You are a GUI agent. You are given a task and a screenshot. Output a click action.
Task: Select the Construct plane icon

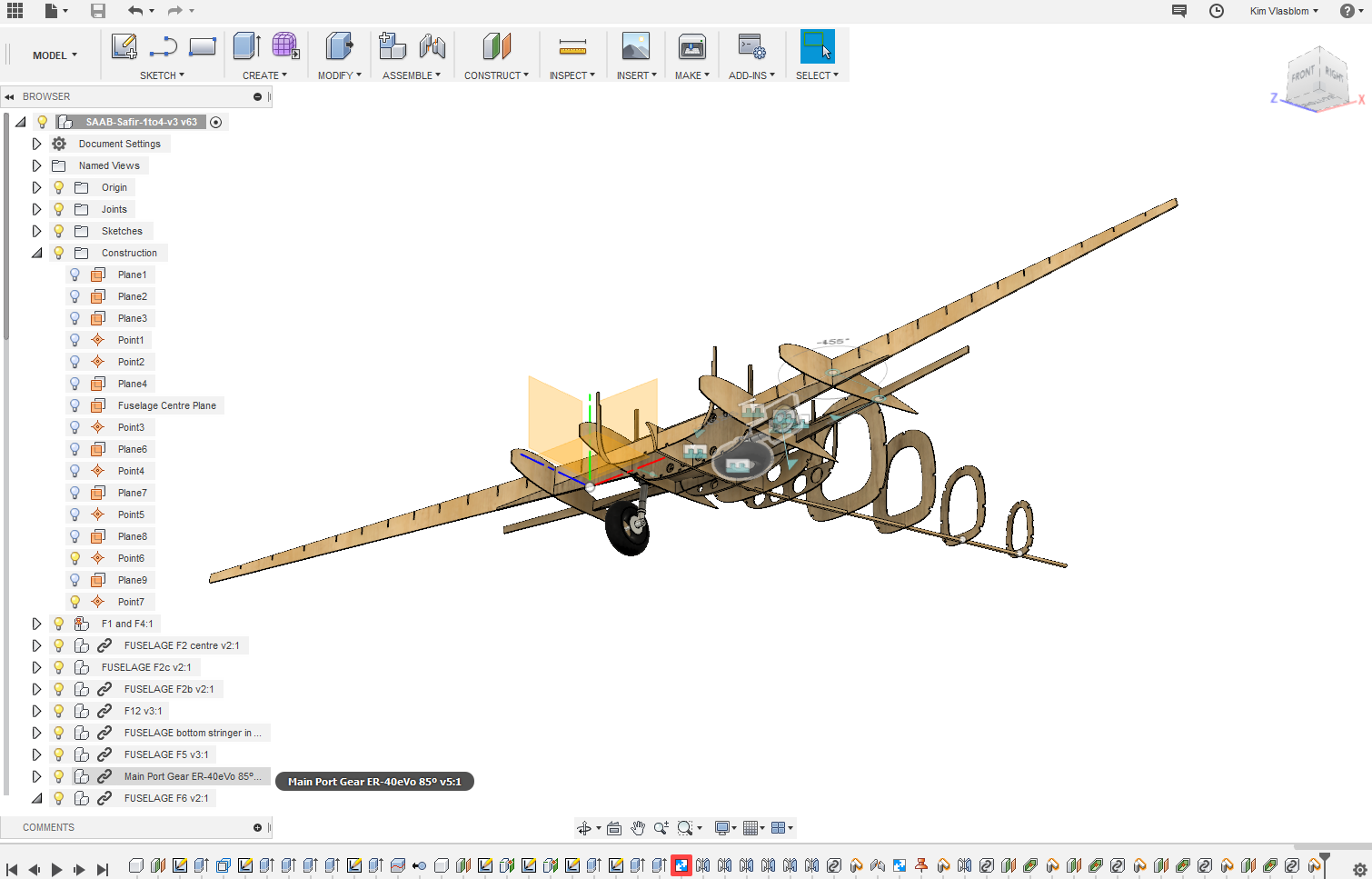tap(496, 46)
